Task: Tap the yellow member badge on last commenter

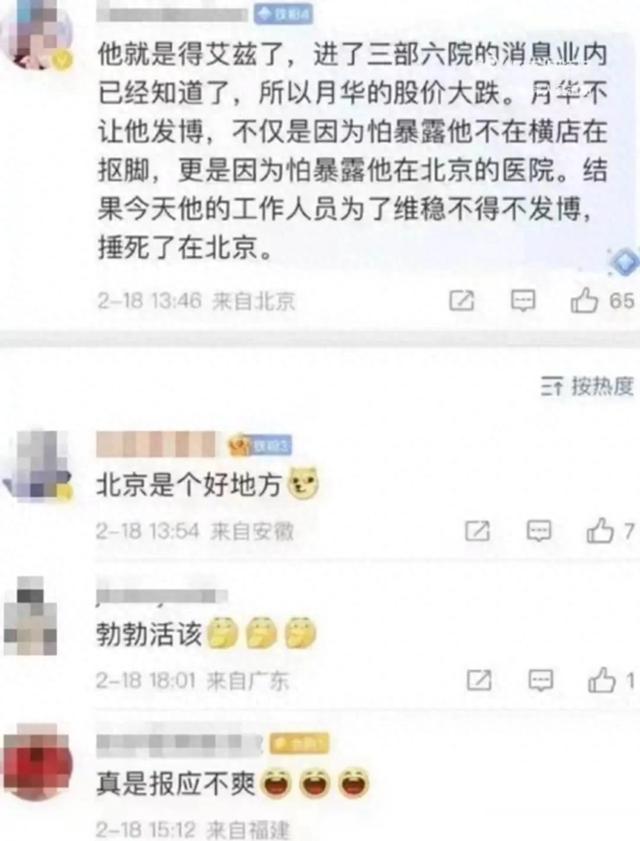Action: (x=299, y=743)
